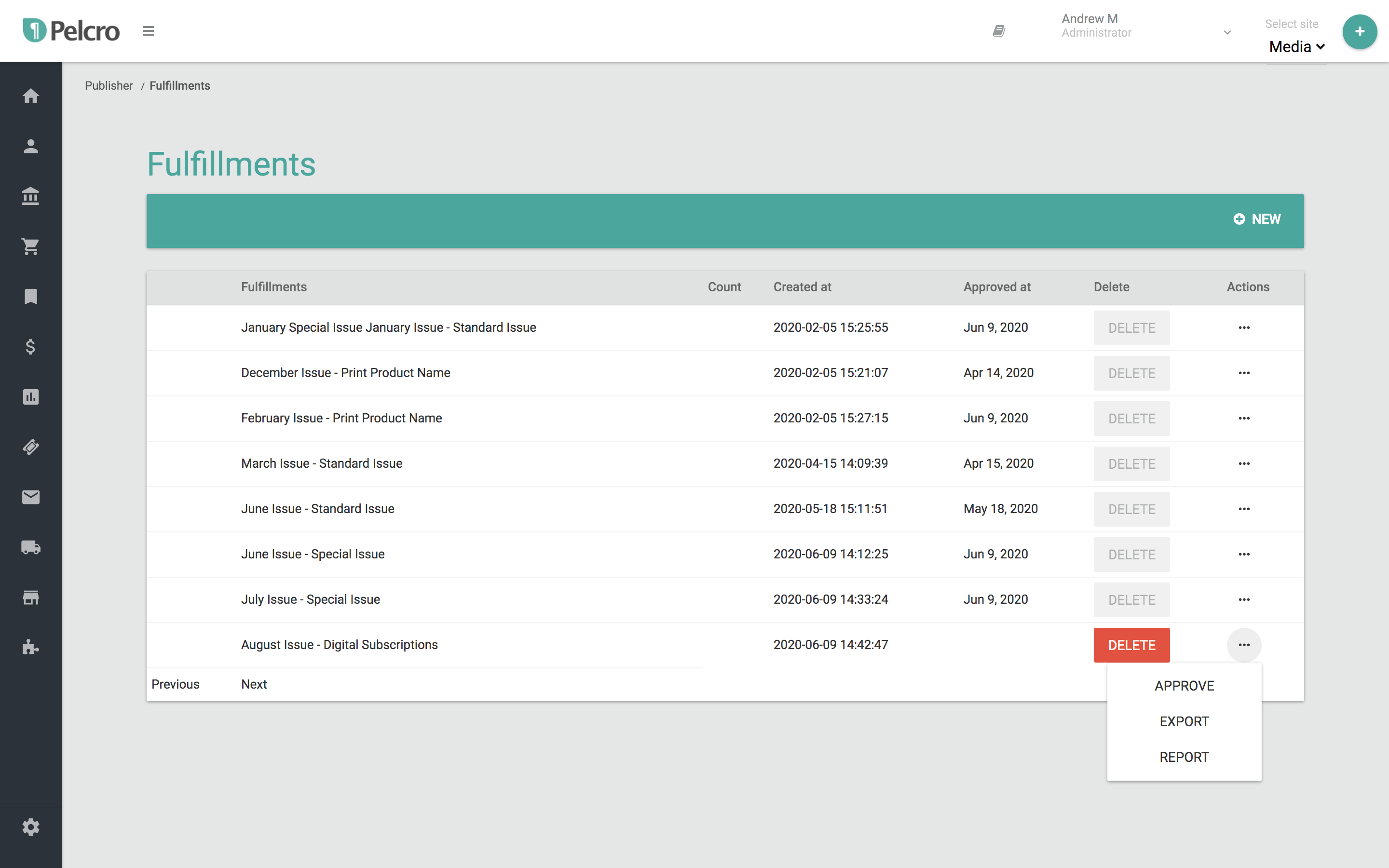
Task: Open the Media site selector dropdown
Action: click(1296, 47)
